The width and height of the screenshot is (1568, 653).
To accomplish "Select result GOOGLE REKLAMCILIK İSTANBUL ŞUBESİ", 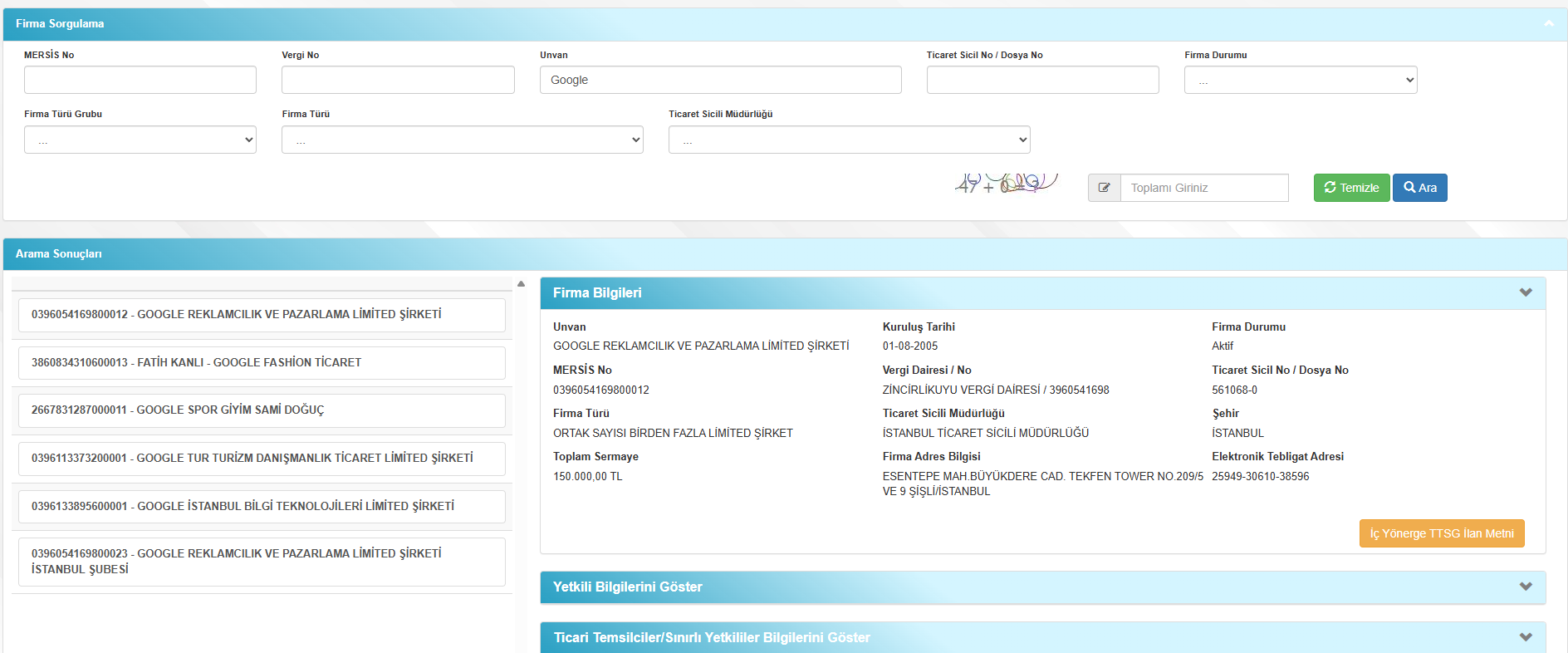I will (262, 562).
